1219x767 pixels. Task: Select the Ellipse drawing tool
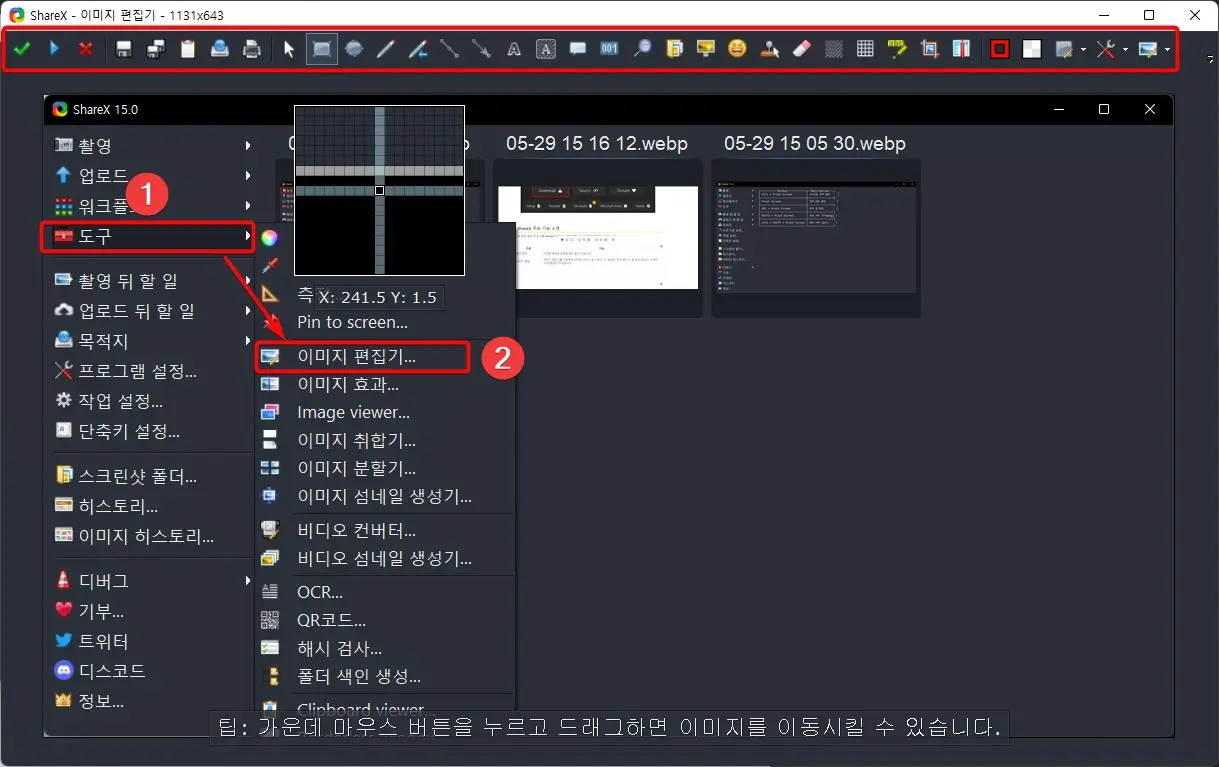tap(354, 49)
